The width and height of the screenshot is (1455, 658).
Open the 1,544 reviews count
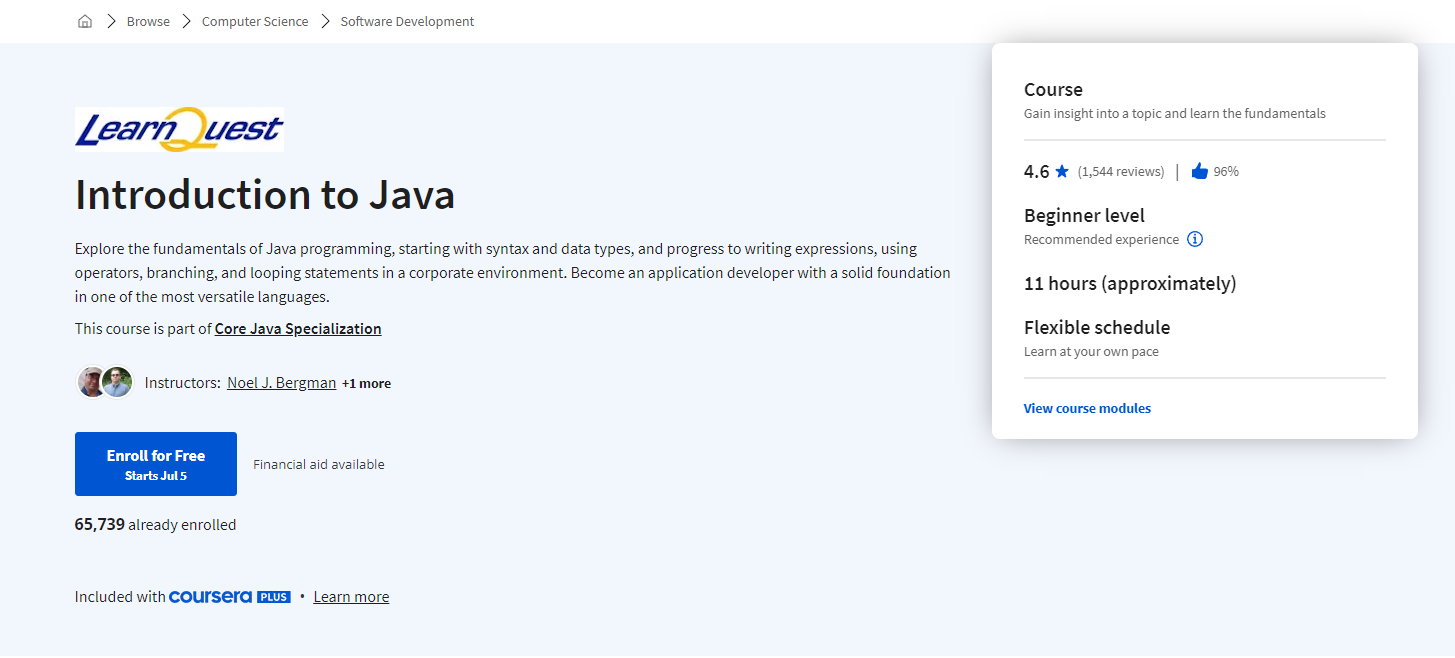(1121, 172)
